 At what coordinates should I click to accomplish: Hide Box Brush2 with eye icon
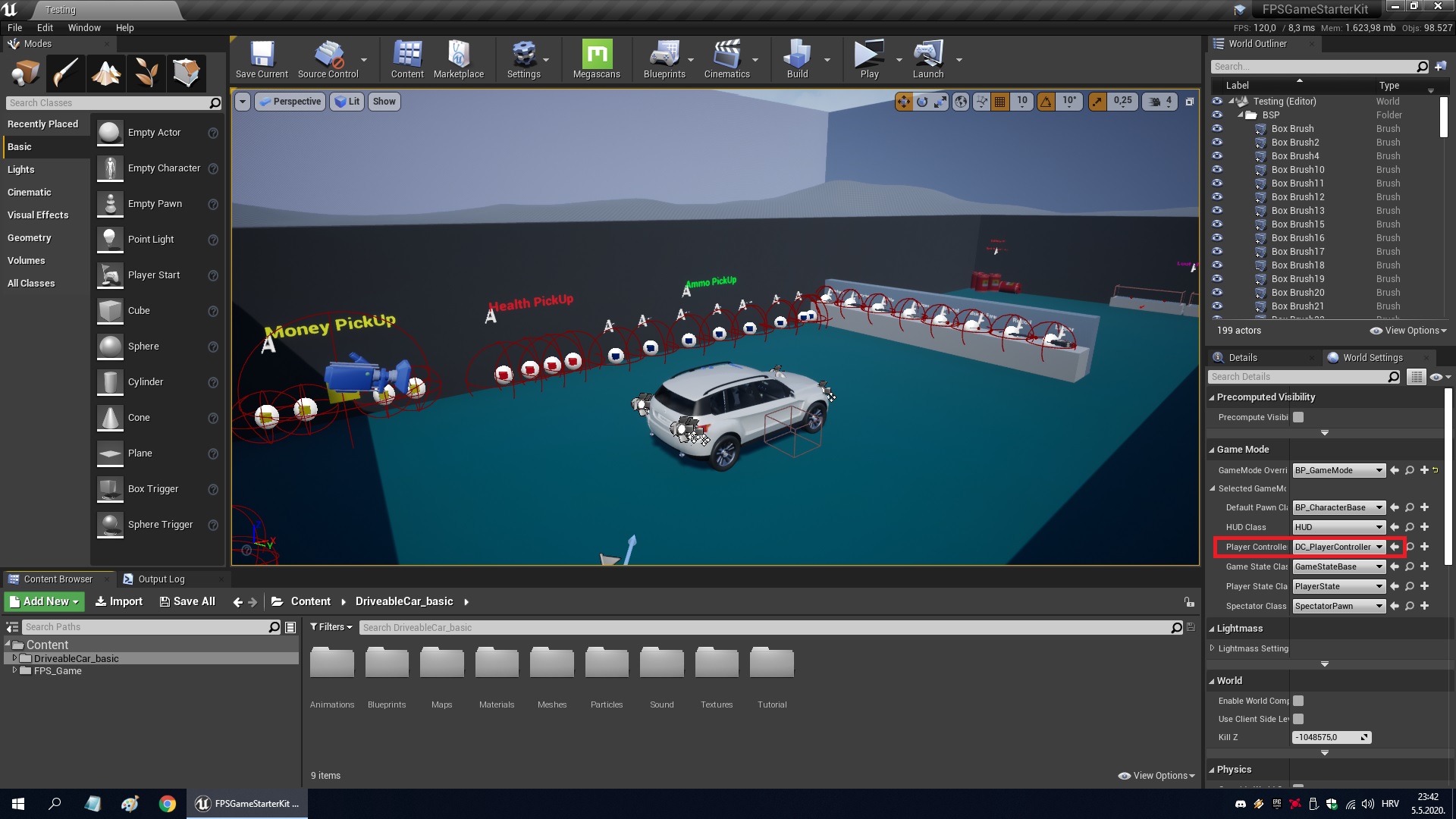pyautogui.click(x=1217, y=143)
